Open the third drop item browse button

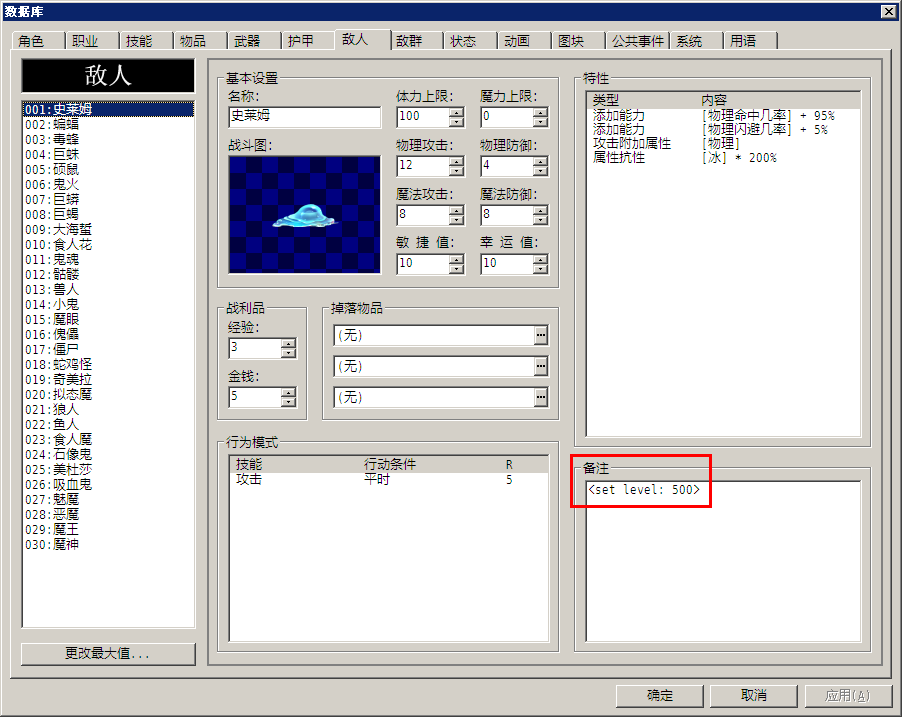click(x=541, y=397)
